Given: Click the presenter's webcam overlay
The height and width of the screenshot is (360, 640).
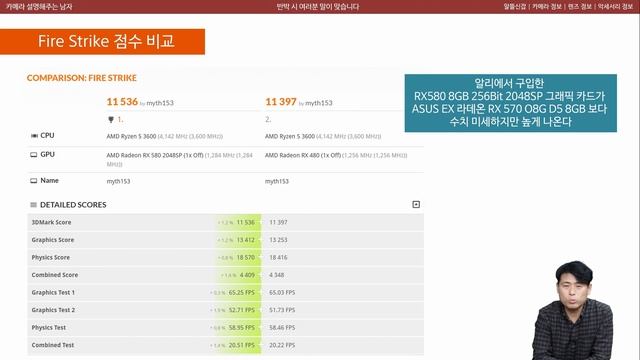Looking at the screenshot, I should click(x=573, y=310).
